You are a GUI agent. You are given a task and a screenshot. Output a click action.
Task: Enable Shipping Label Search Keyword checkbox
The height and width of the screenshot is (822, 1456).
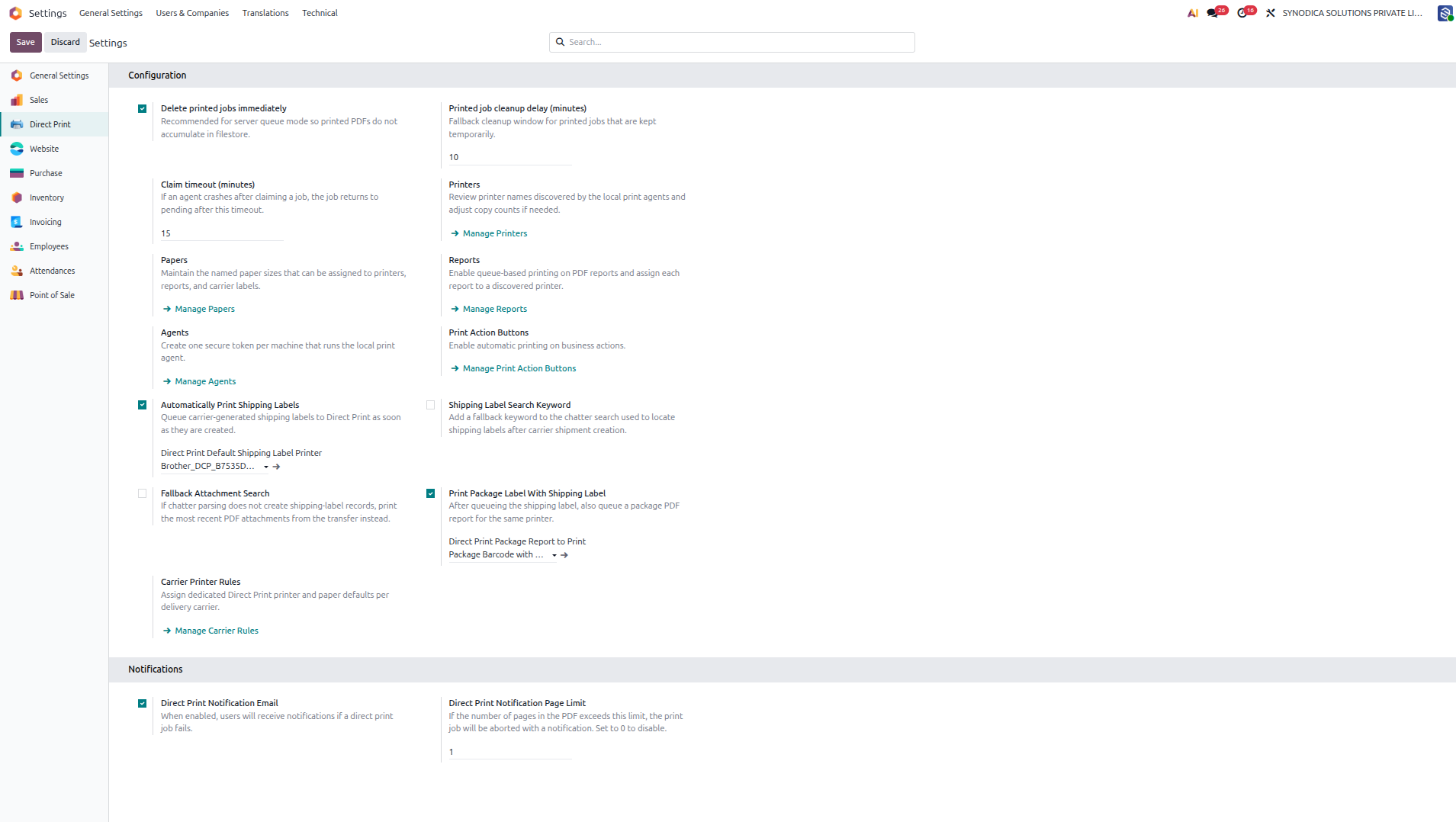coord(430,406)
